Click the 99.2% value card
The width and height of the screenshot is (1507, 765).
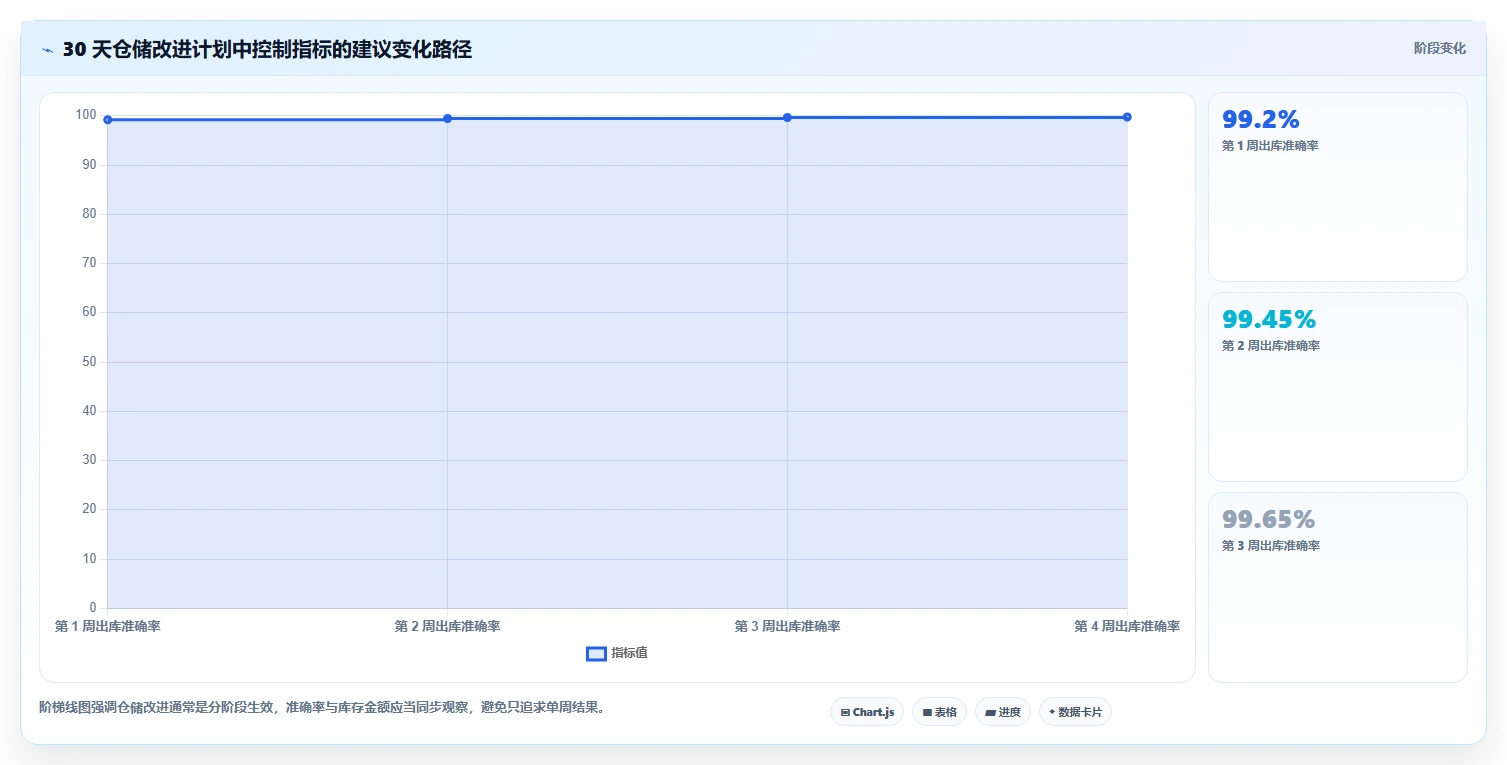[x=1338, y=187]
